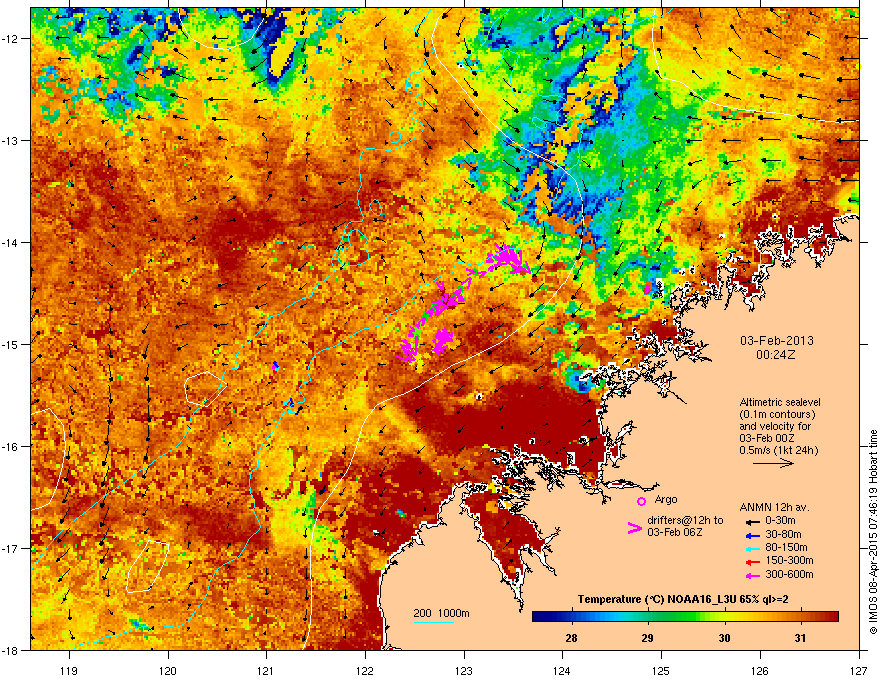The image size is (880, 680).
Task: Click the magenta drifters arrowhead legend symbol
Action: click(x=635, y=528)
